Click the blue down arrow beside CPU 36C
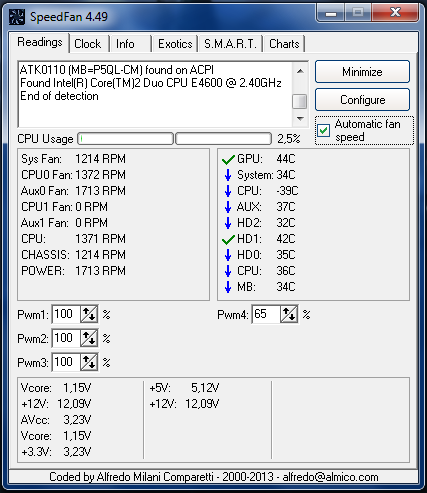The image size is (427, 493). tap(228, 271)
